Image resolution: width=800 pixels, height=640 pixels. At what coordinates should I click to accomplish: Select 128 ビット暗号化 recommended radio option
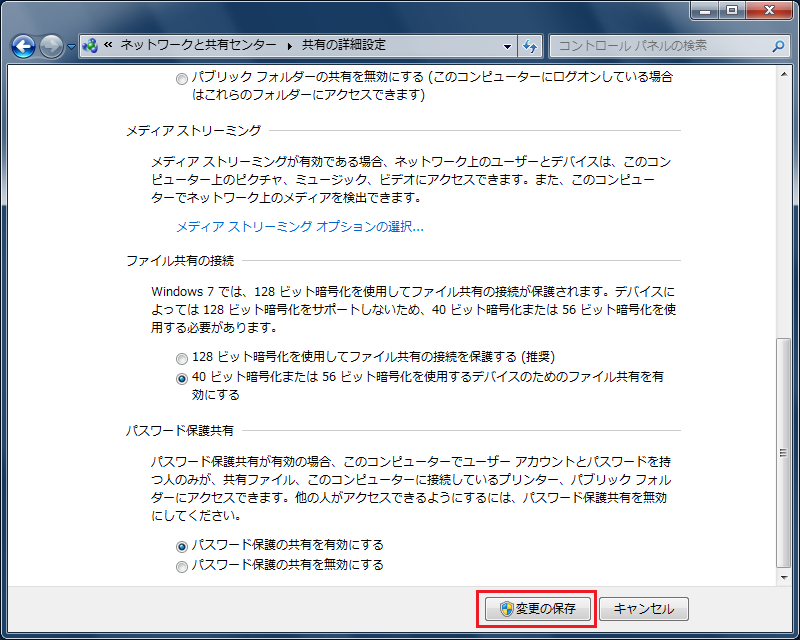click(x=181, y=358)
